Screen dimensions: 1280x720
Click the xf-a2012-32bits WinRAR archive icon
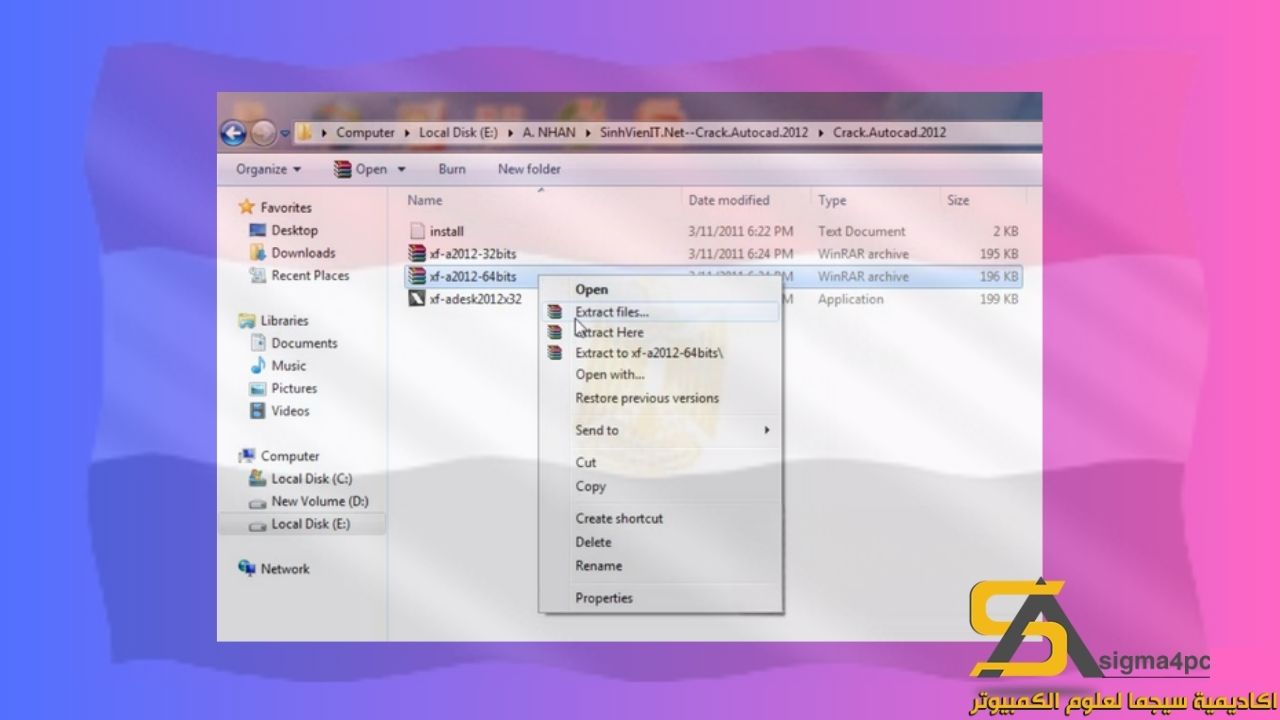click(x=418, y=254)
